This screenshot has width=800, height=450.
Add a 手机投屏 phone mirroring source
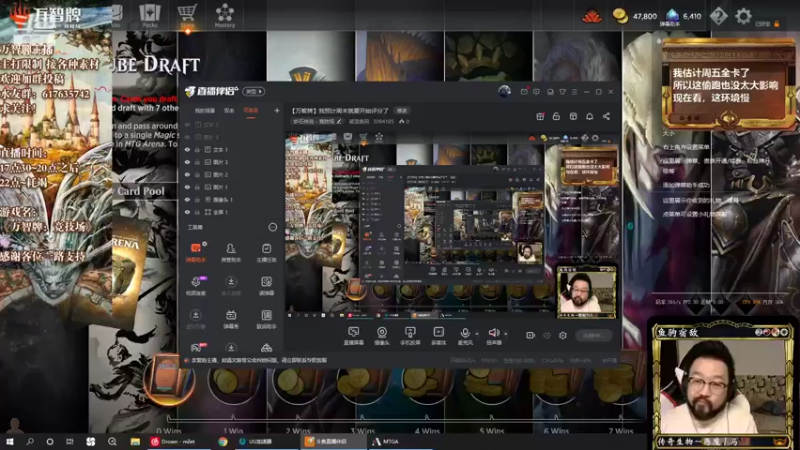[410, 336]
